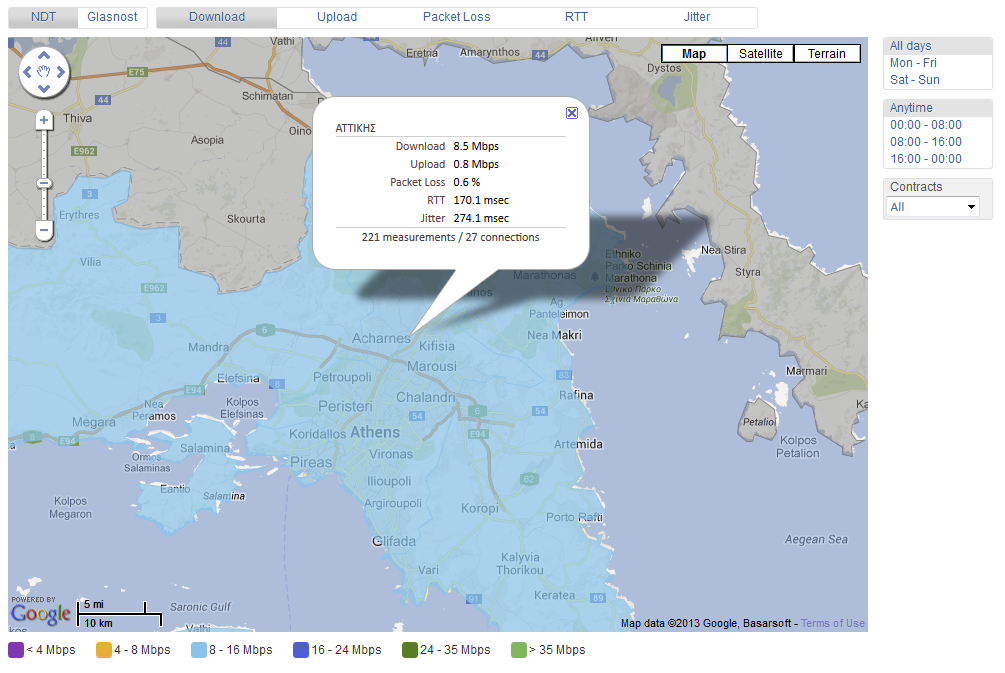Select the 16:00 - 00:00 time range
The width and height of the screenshot is (1005, 673).
point(926,159)
